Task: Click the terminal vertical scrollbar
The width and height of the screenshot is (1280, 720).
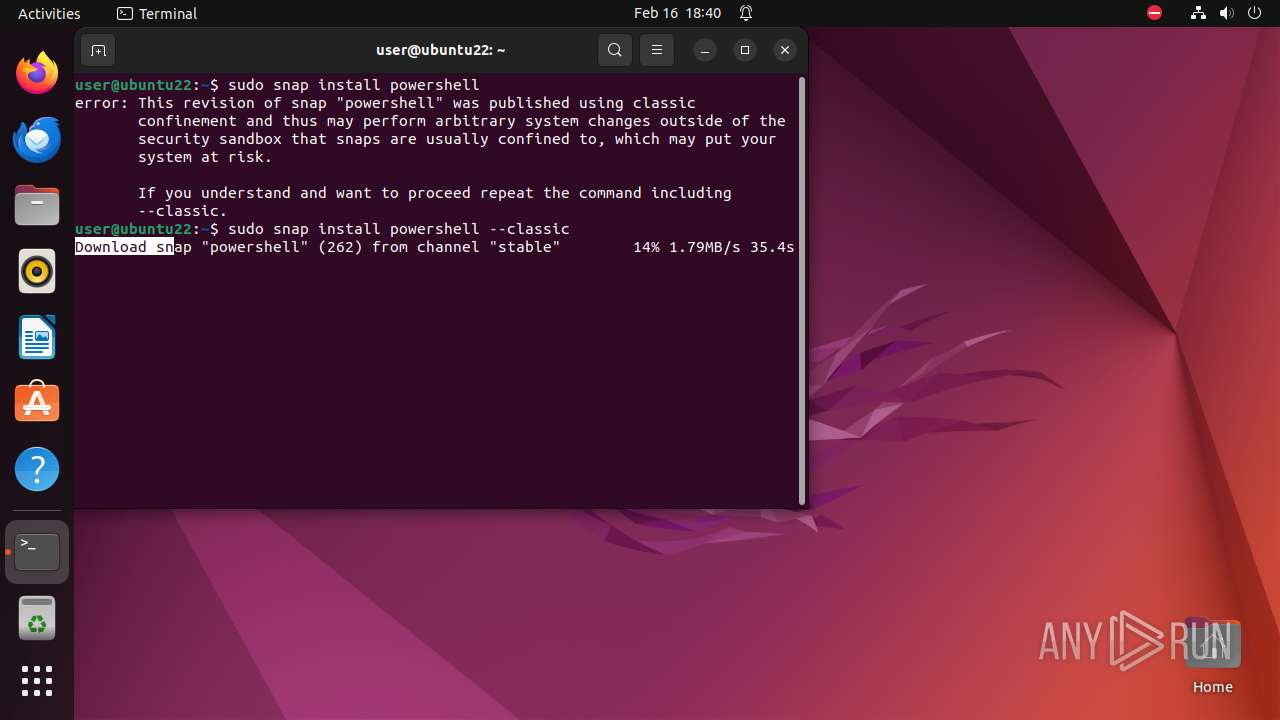Action: [802, 290]
